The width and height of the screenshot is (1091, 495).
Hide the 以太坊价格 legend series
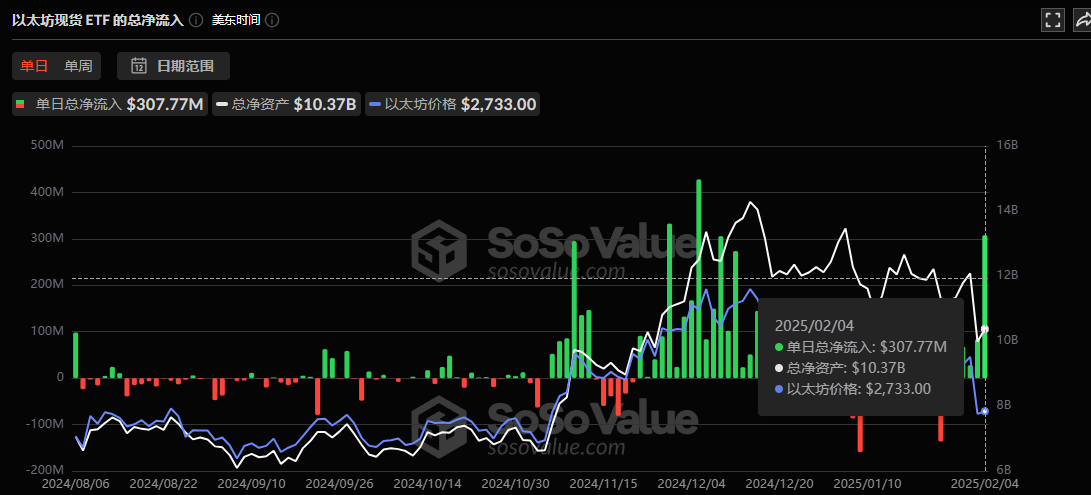(x=452, y=104)
